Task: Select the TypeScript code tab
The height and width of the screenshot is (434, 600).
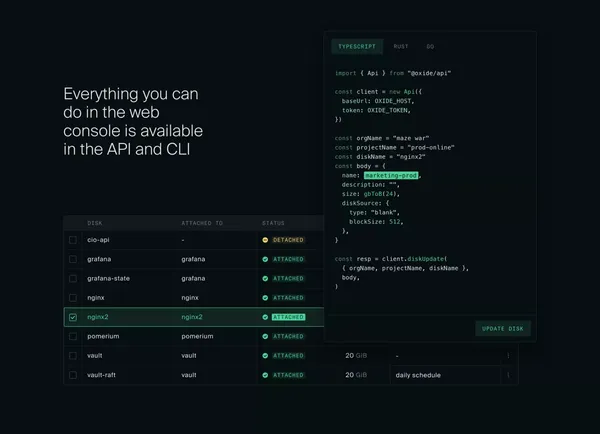Action: [357, 46]
